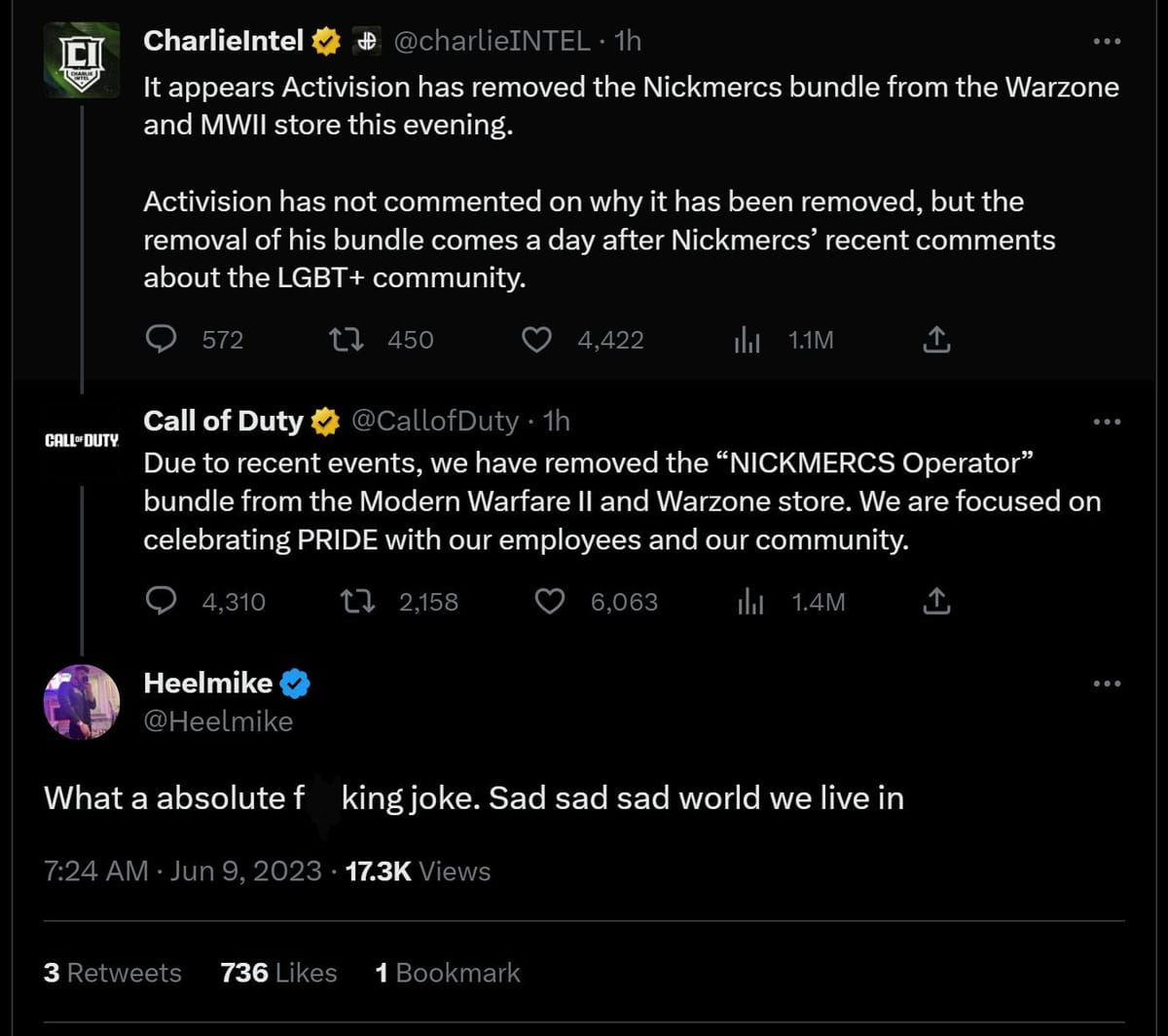View the 736 Likes list
The height and width of the screenshot is (1036, 1168).
coord(277,972)
